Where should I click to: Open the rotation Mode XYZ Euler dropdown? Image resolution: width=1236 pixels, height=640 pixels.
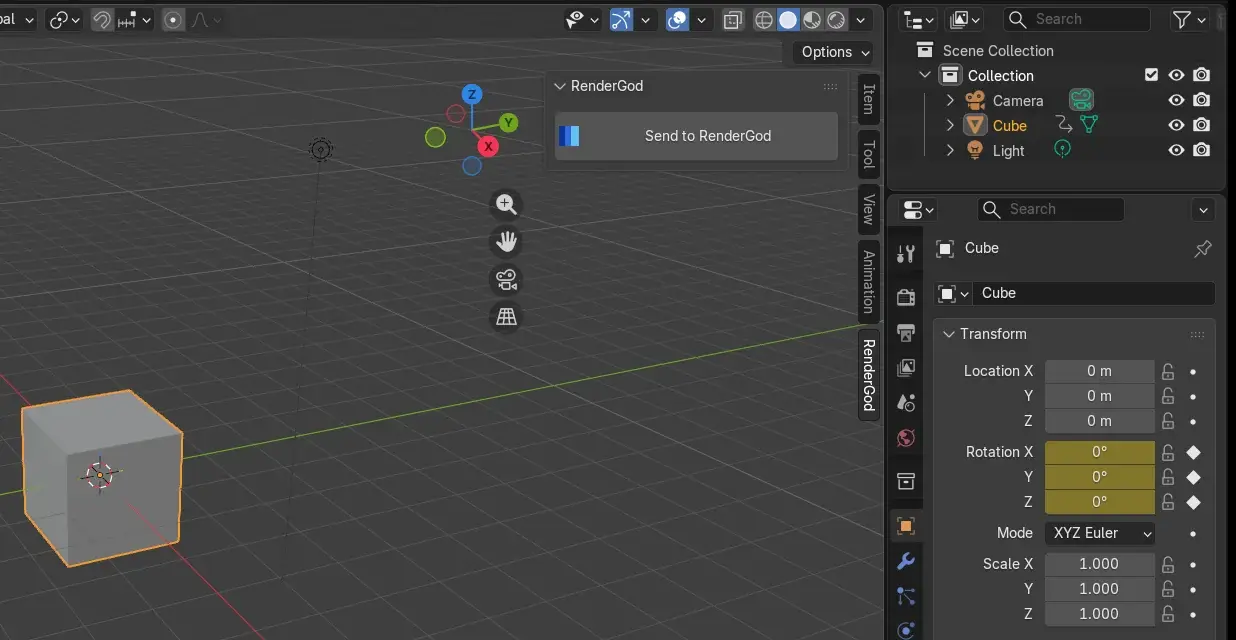tap(1100, 533)
